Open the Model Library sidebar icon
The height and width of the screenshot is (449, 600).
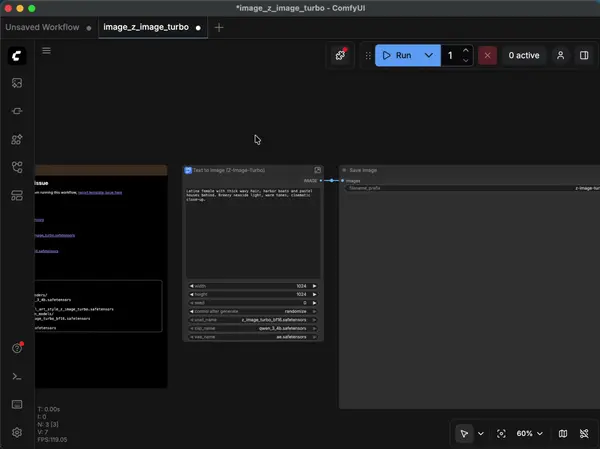(x=17, y=139)
